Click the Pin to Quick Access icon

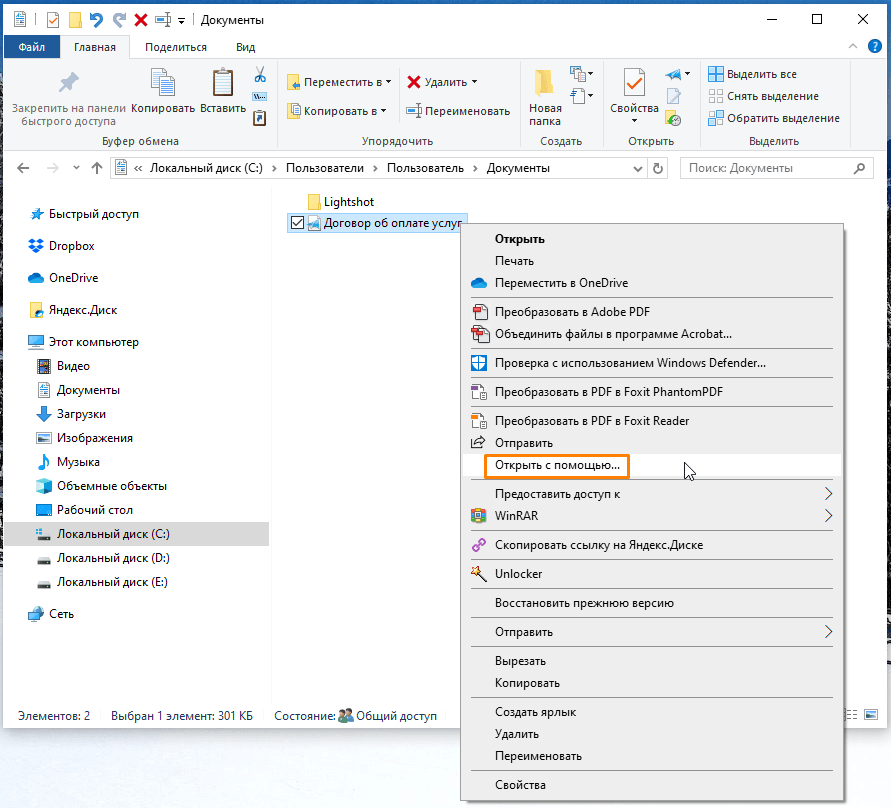(x=68, y=84)
